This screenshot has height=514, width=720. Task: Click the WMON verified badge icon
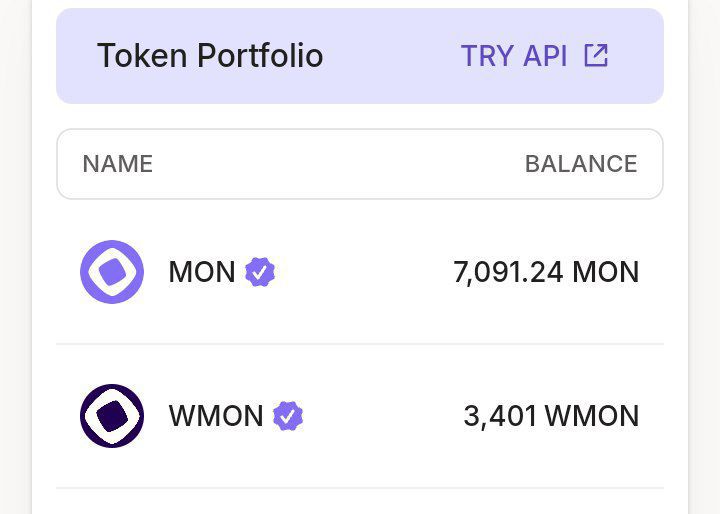pyautogui.click(x=288, y=416)
